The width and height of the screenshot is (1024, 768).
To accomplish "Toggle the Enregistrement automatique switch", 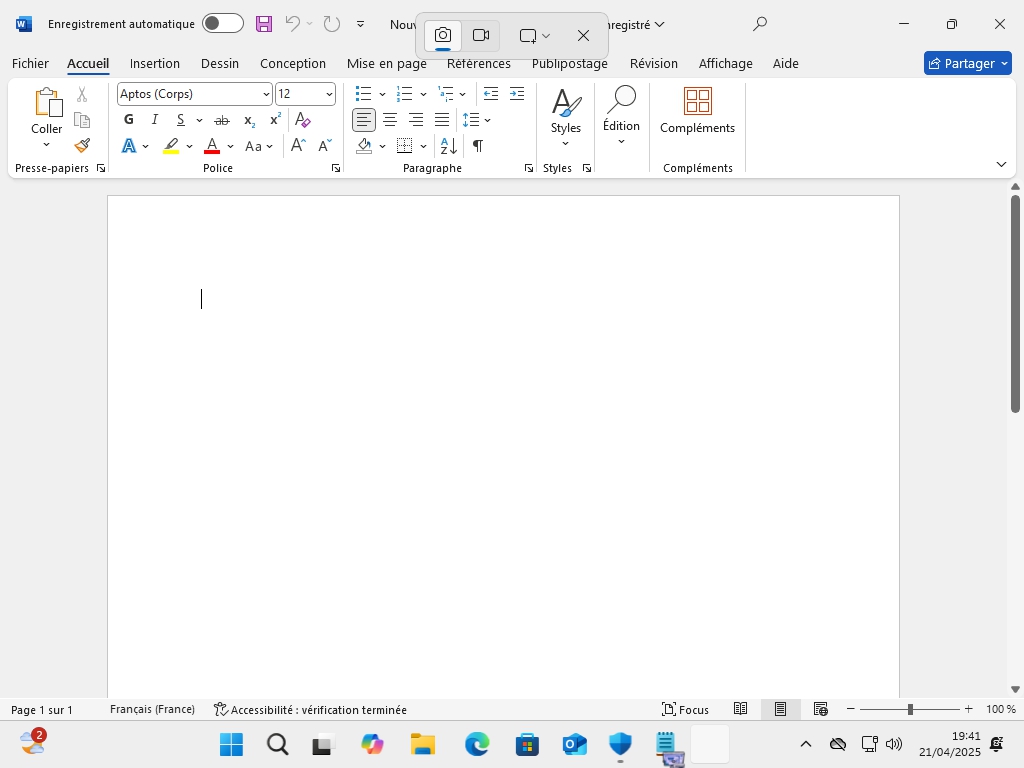I will 222,24.
